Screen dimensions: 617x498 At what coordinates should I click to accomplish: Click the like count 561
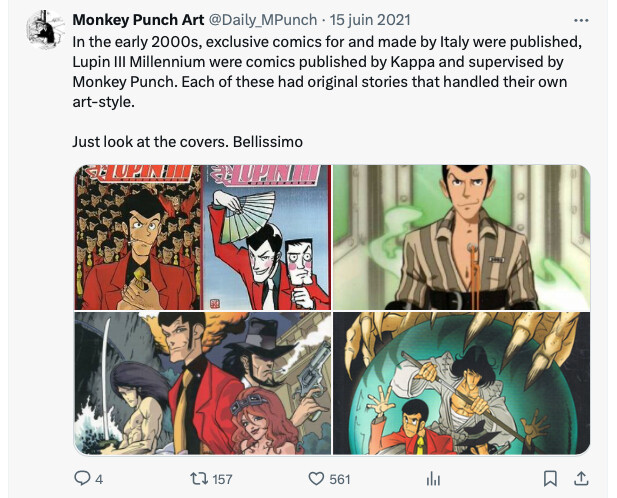340,479
